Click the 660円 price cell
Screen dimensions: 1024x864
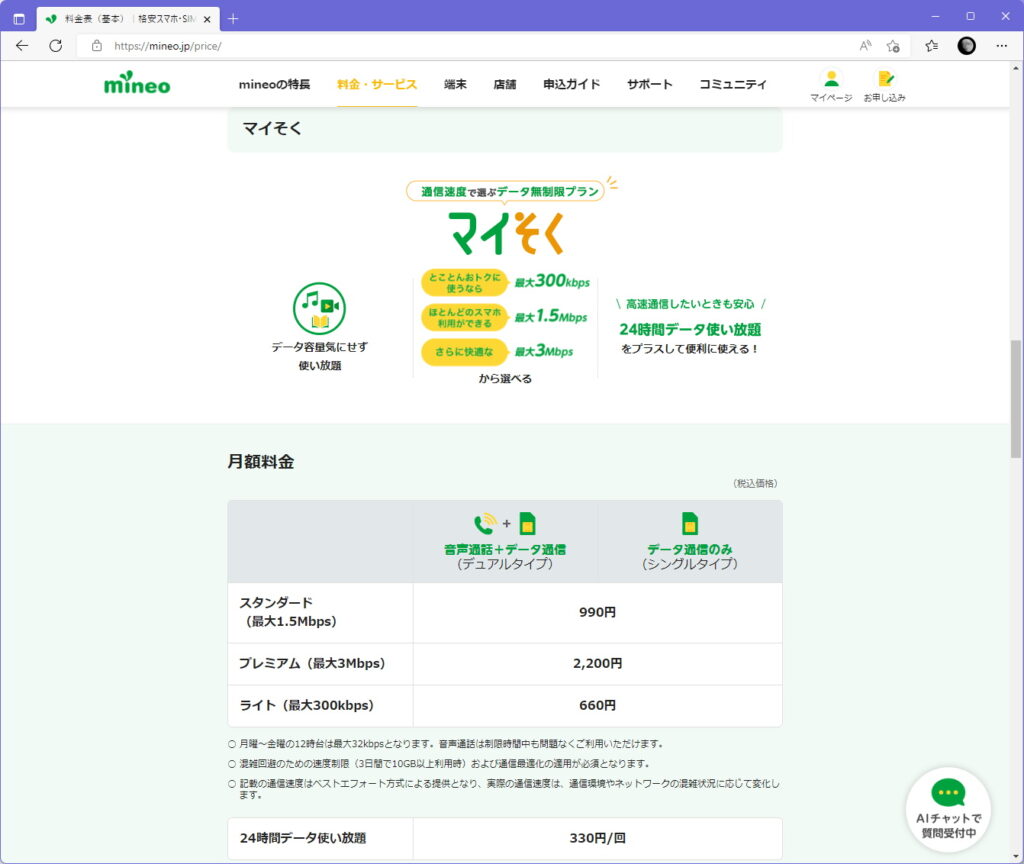tap(598, 705)
